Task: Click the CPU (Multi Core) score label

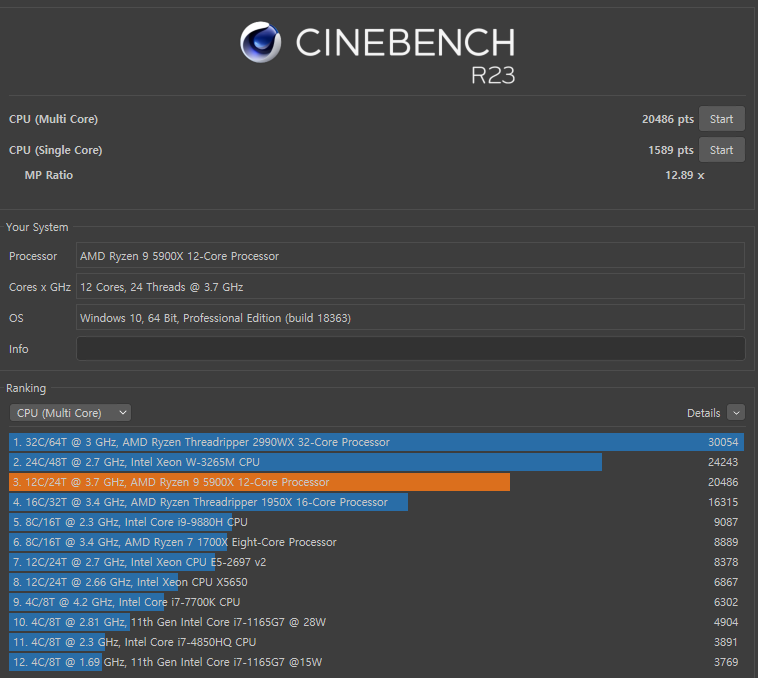Action: click(x=53, y=119)
